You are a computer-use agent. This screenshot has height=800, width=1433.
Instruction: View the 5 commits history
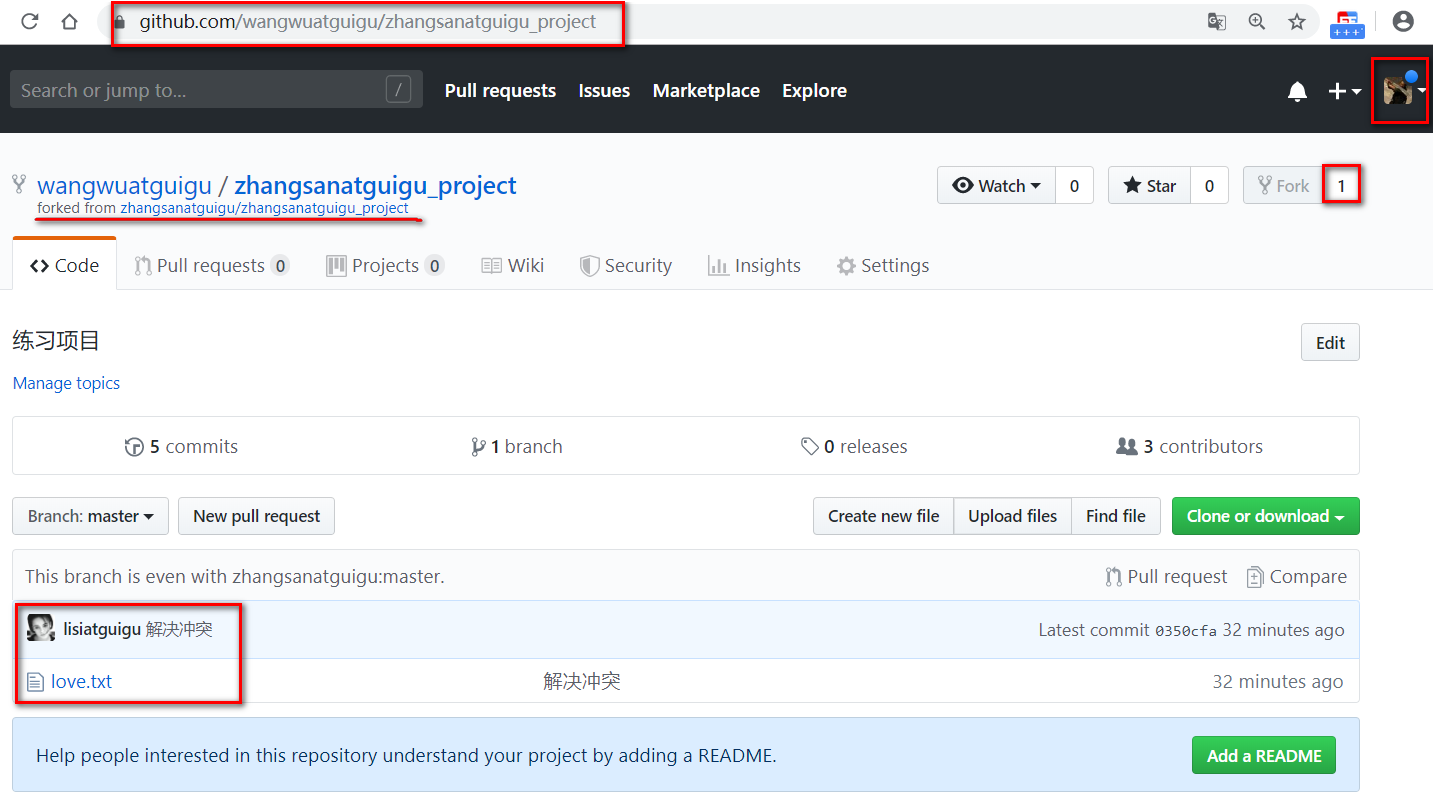pos(181,446)
